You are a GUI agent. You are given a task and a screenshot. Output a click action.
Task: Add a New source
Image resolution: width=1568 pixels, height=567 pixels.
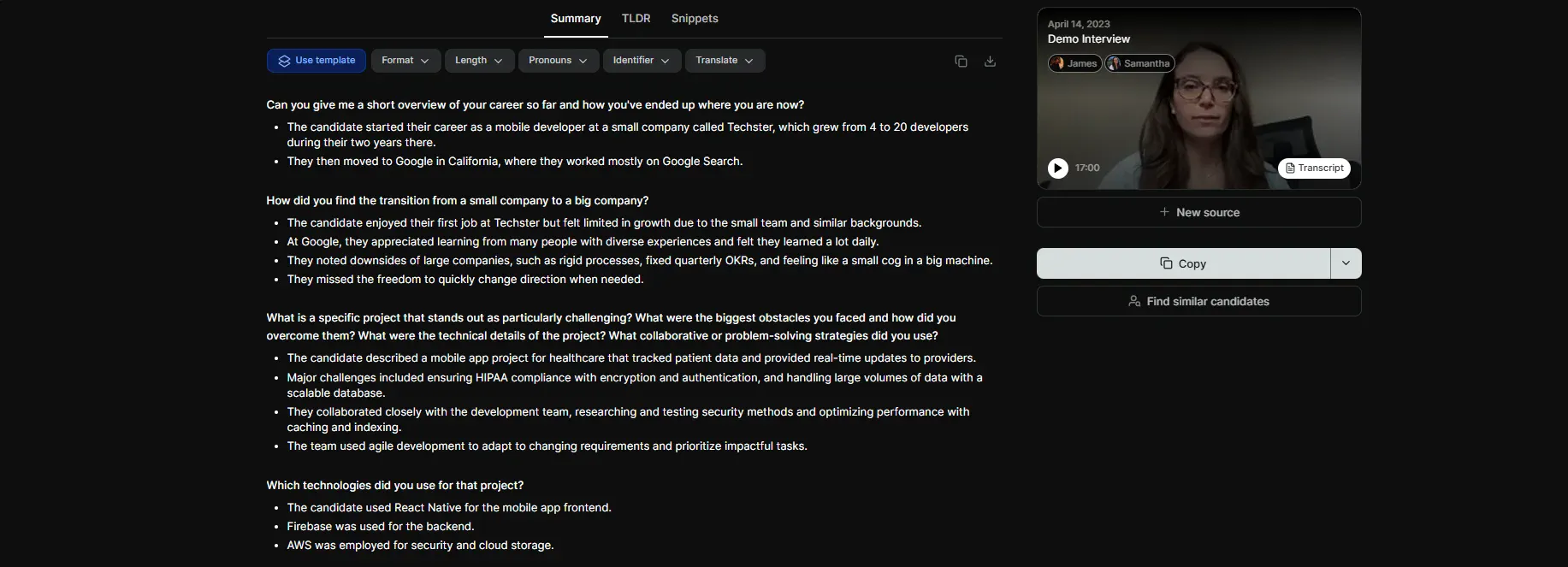pyautogui.click(x=1198, y=211)
